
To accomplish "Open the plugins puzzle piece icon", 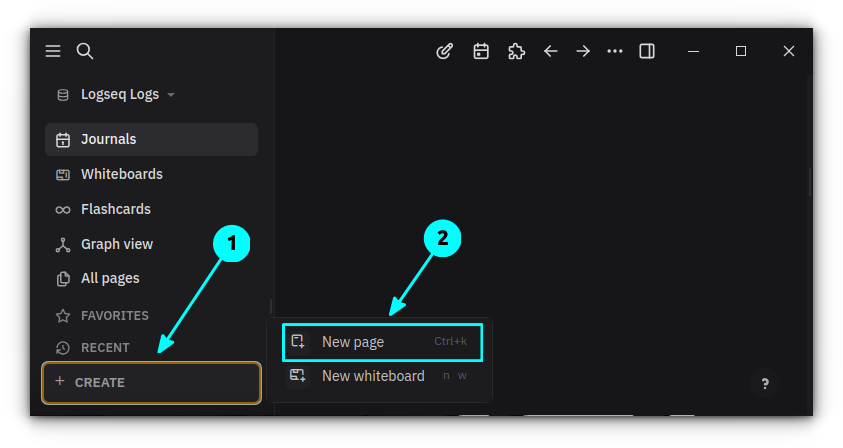I will click(516, 51).
